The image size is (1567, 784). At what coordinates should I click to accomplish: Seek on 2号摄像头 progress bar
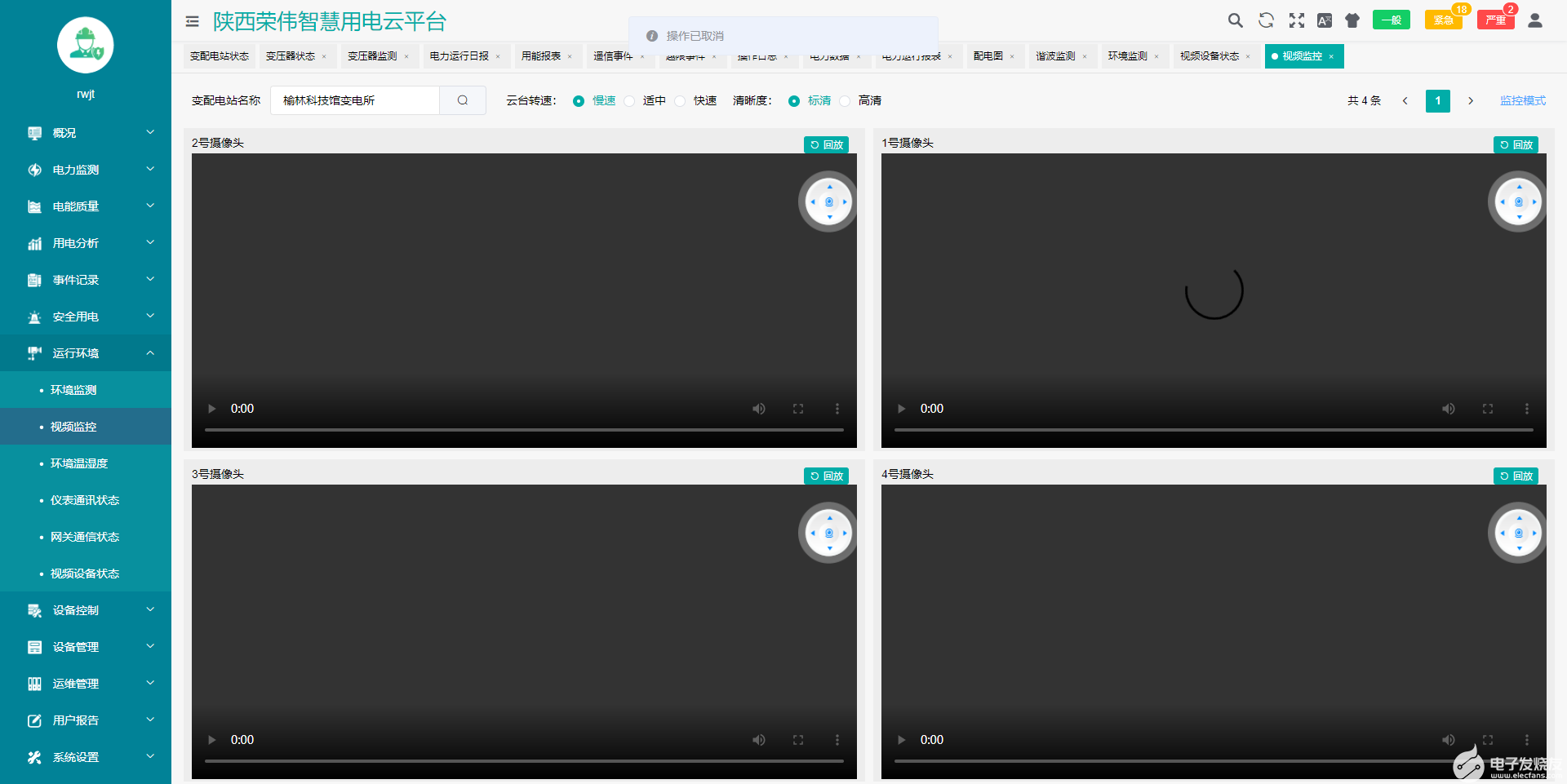[524, 429]
